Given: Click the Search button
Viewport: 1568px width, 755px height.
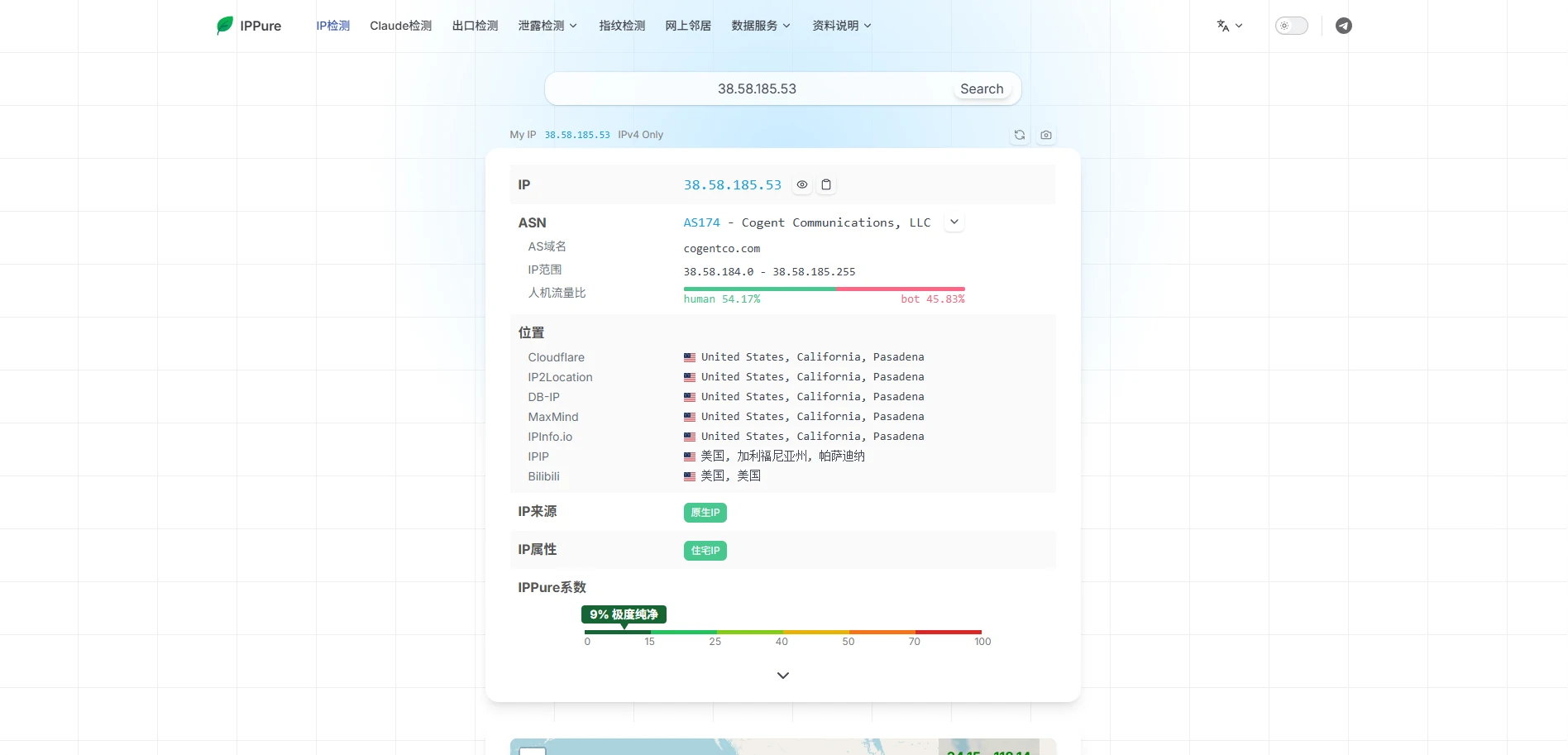Looking at the screenshot, I should tap(982, 88).
